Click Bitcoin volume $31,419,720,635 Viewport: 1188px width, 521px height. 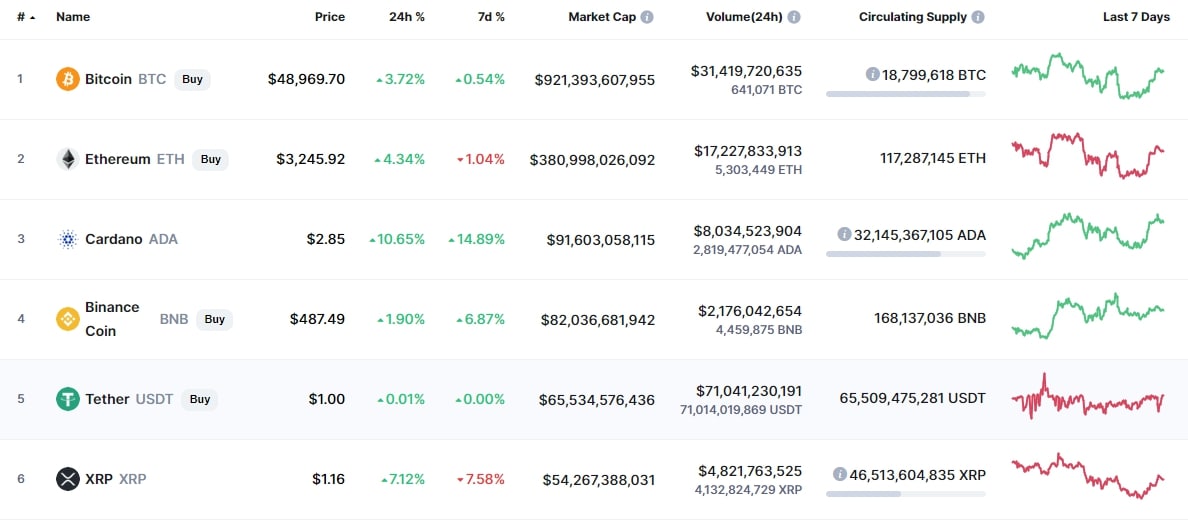tap(746, 71)
